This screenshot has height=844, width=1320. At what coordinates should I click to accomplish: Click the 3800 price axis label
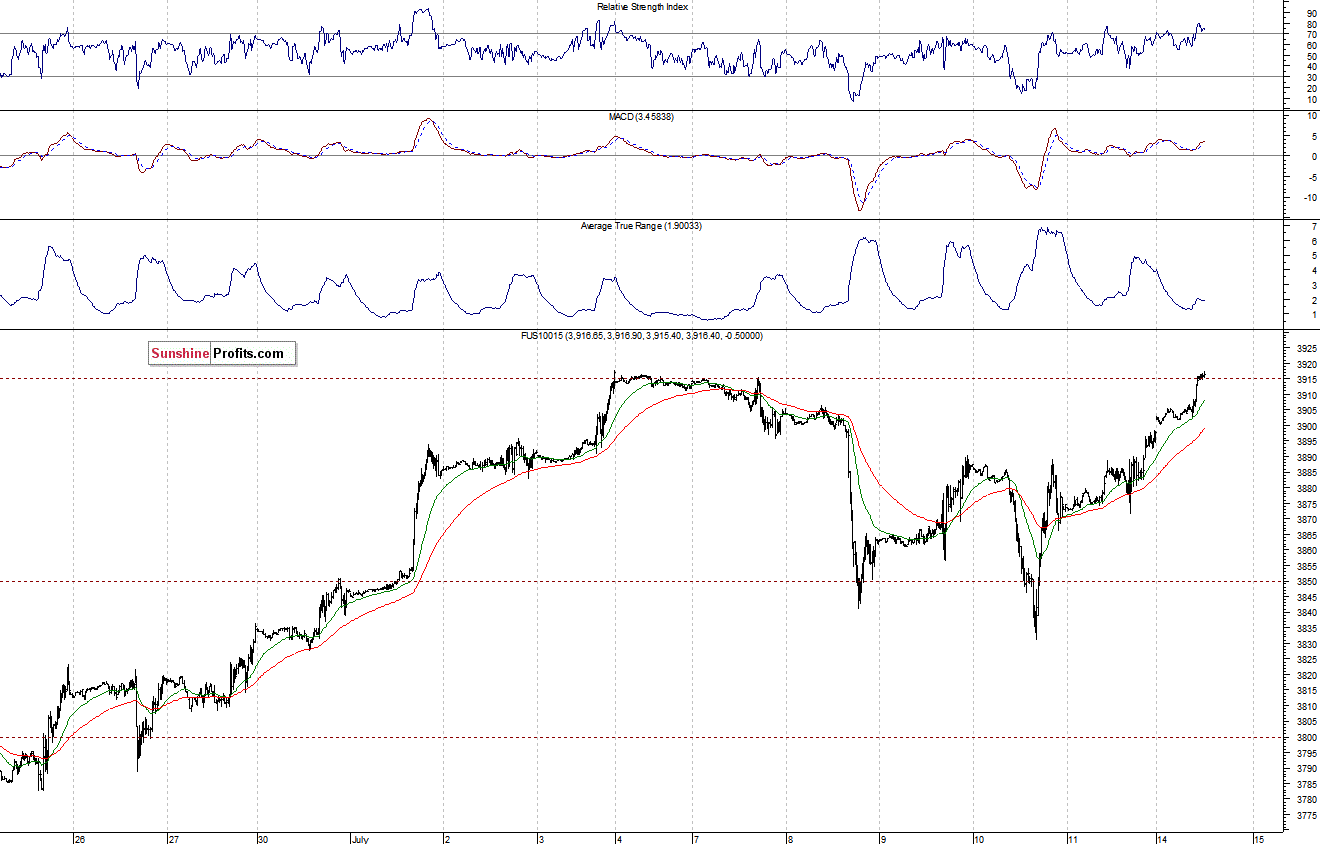1306,737
